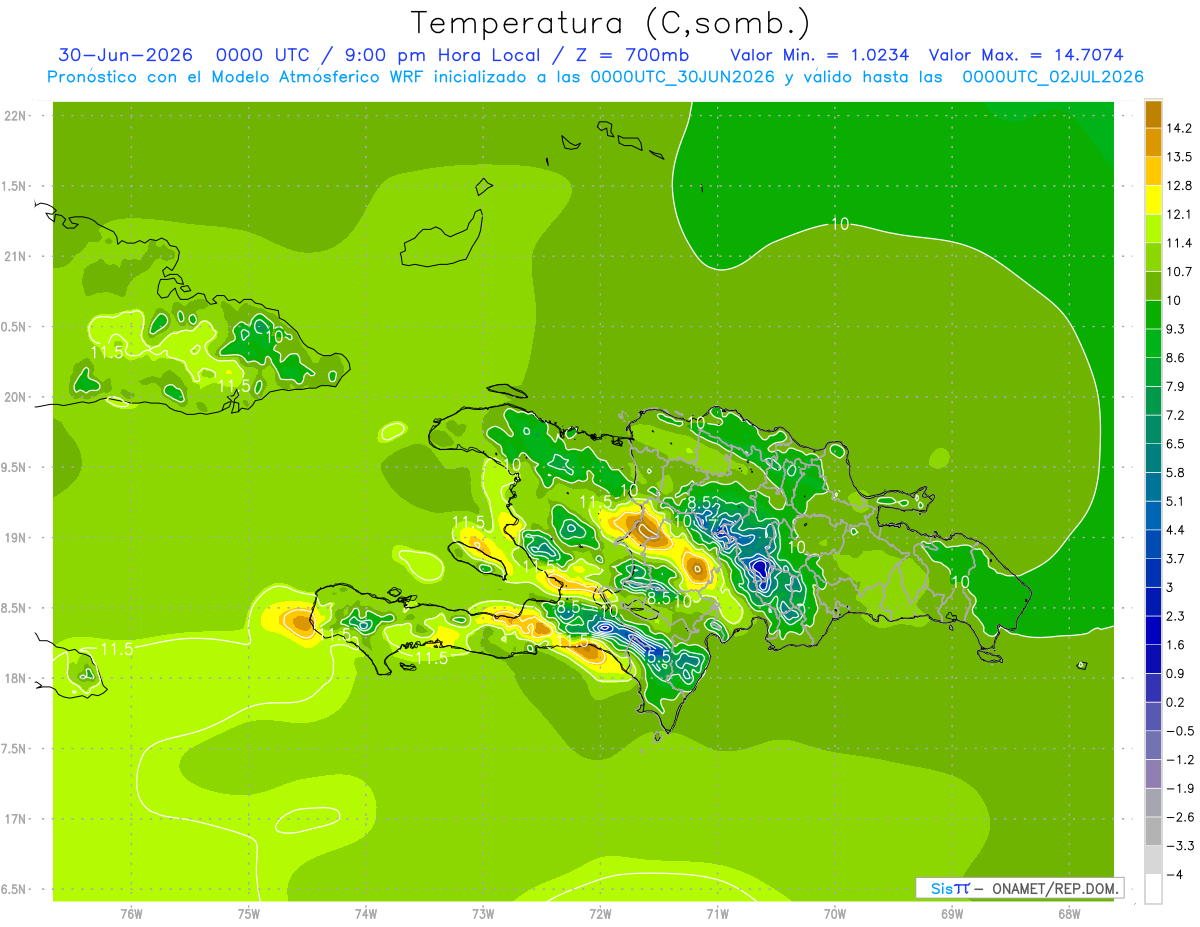Click the "18N" latitude axis label
Image resolution: width=1200 pixels, height=927 pixels.
click(16, 678)
